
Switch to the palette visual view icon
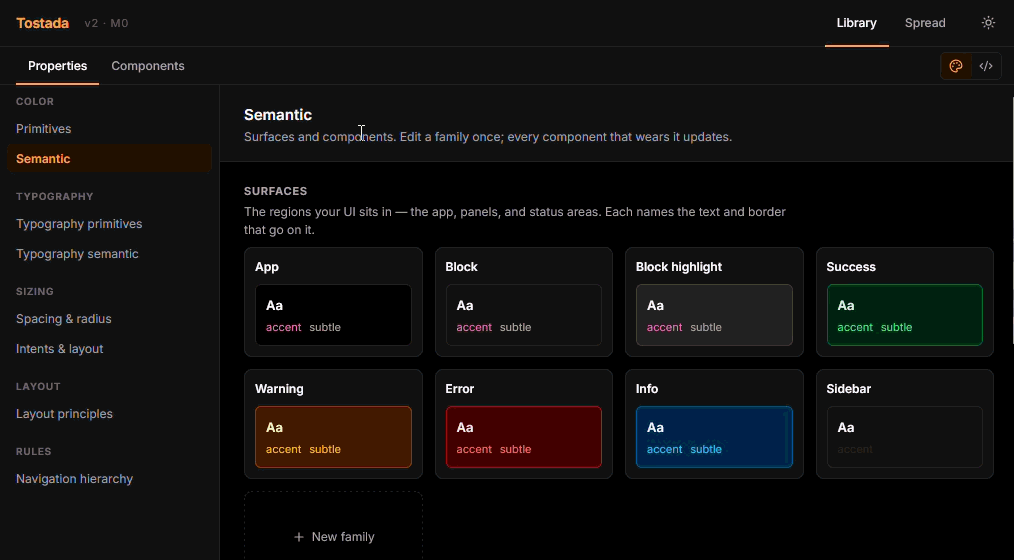coord(956,66)
